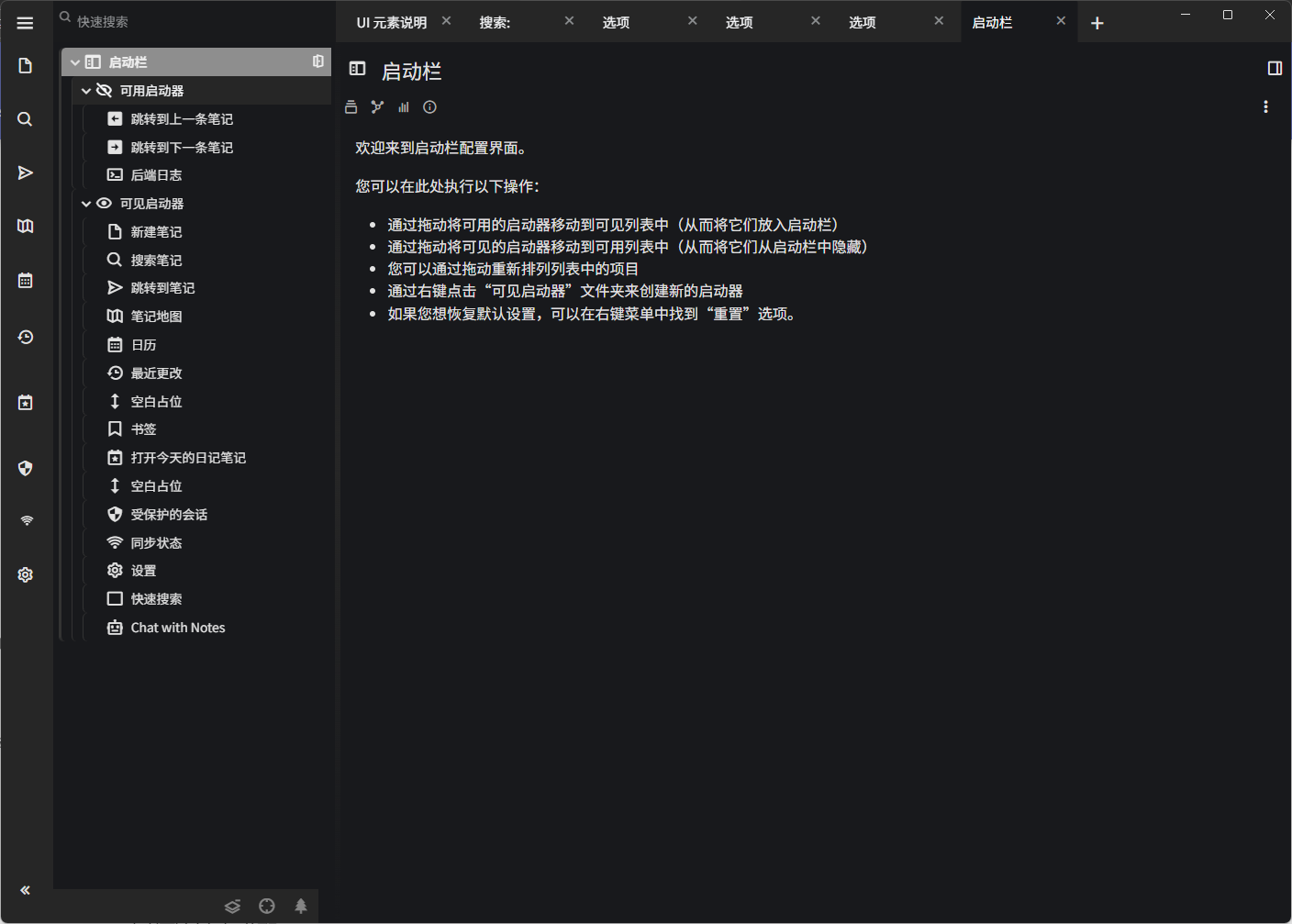This screenshot has height=924, width=1292.
Task: Click the note info icon under the title
Action: [x=429, y=107]
